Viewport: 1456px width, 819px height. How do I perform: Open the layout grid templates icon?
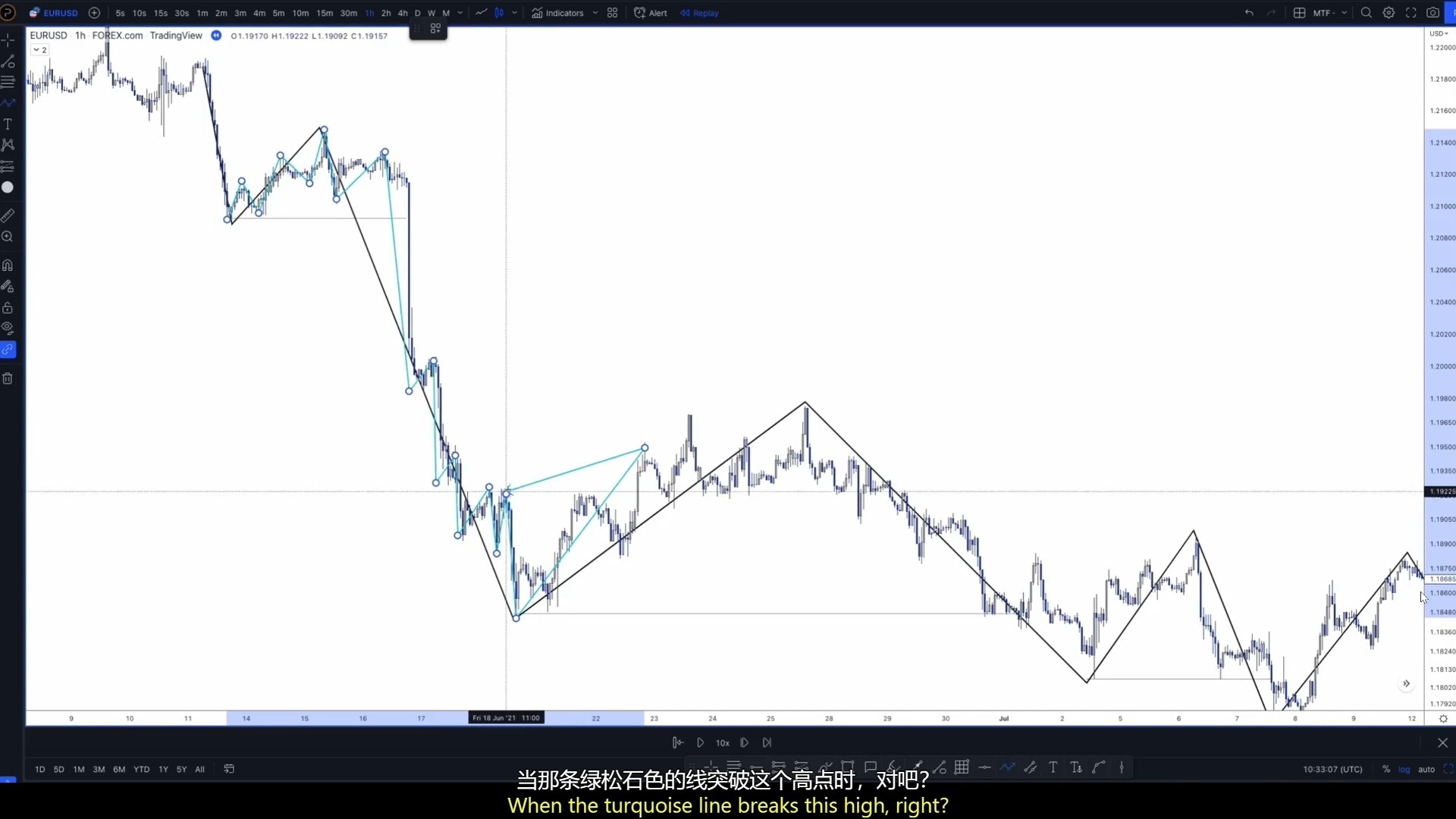612,13
